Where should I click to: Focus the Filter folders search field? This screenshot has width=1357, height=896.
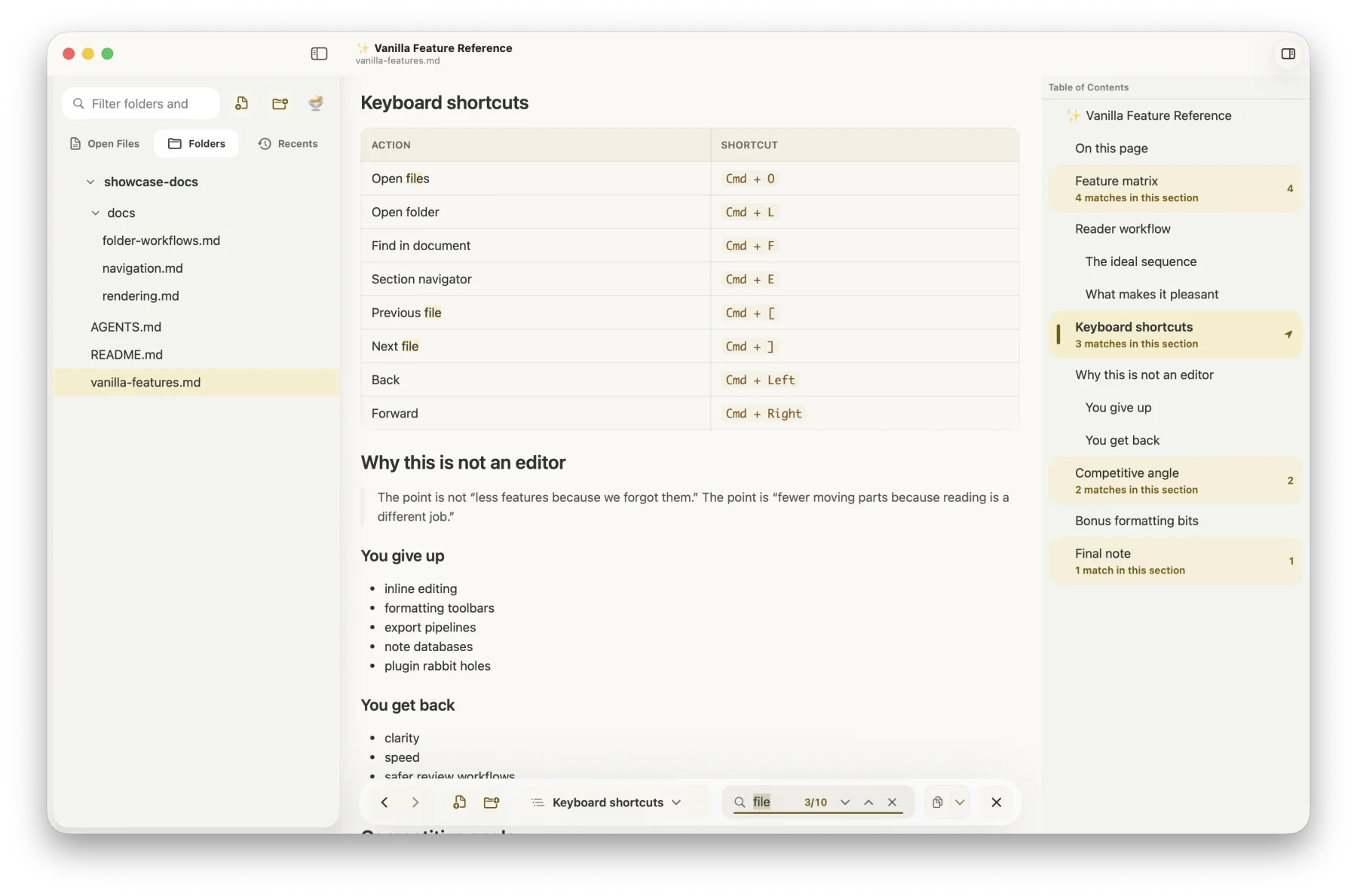[x=141, y=103]
